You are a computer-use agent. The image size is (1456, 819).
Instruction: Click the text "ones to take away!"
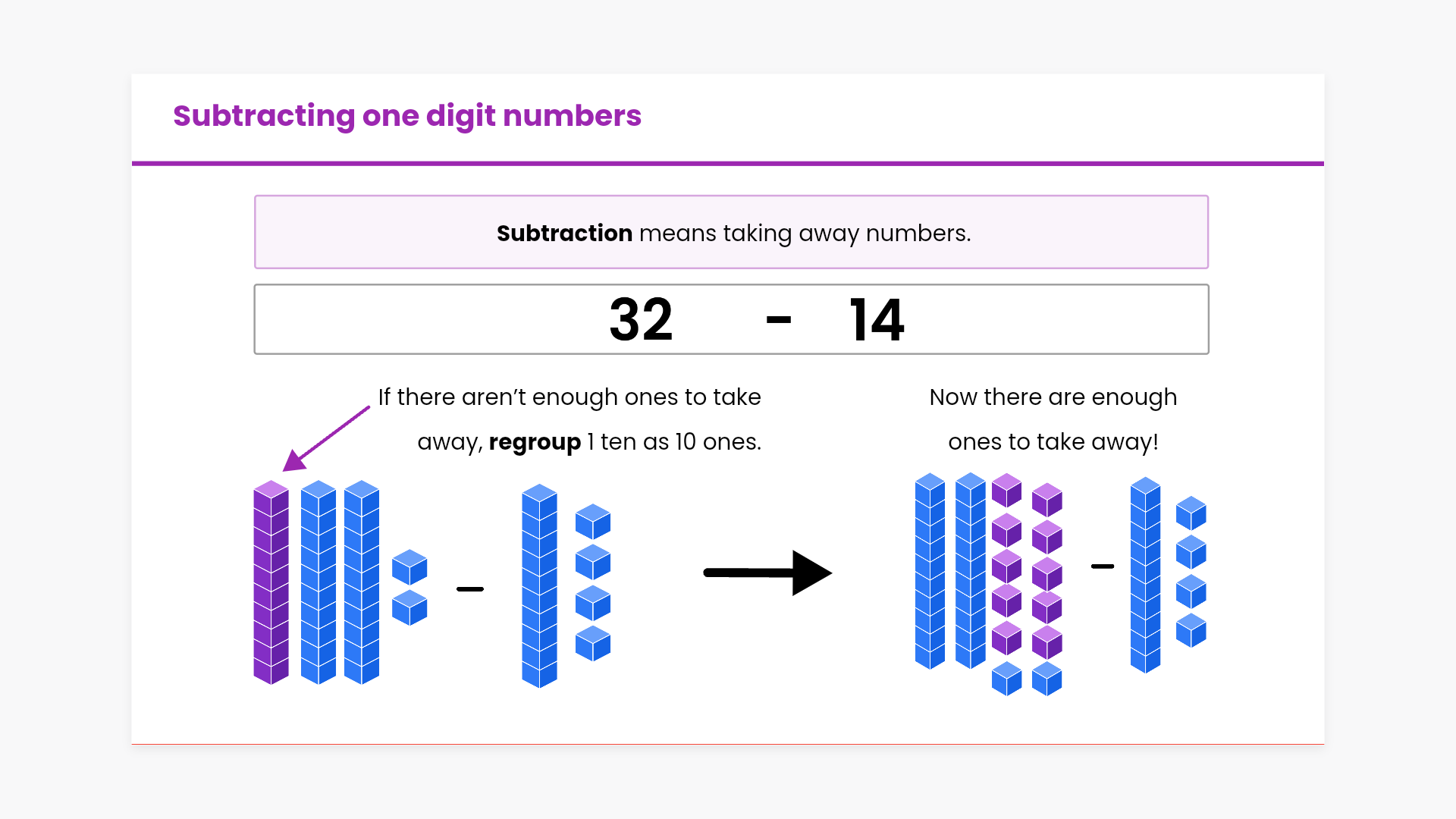pos(1053,441)
